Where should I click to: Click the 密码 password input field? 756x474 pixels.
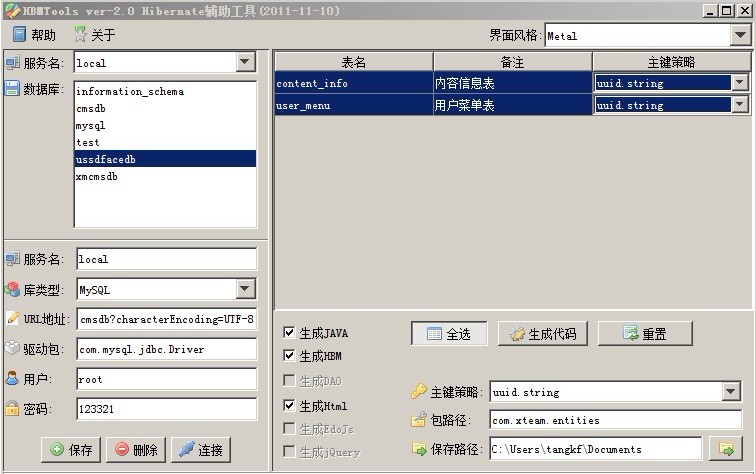click(167, 409)
